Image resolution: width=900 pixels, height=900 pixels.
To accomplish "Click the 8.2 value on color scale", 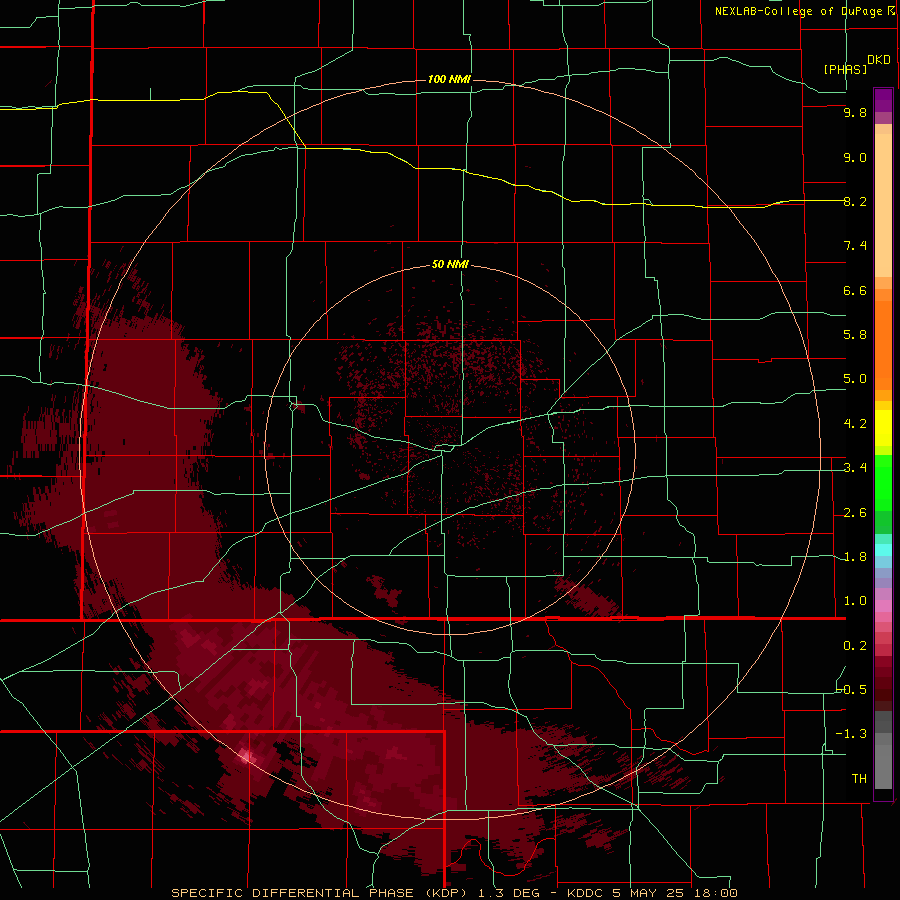I will [x=855, y=201].
